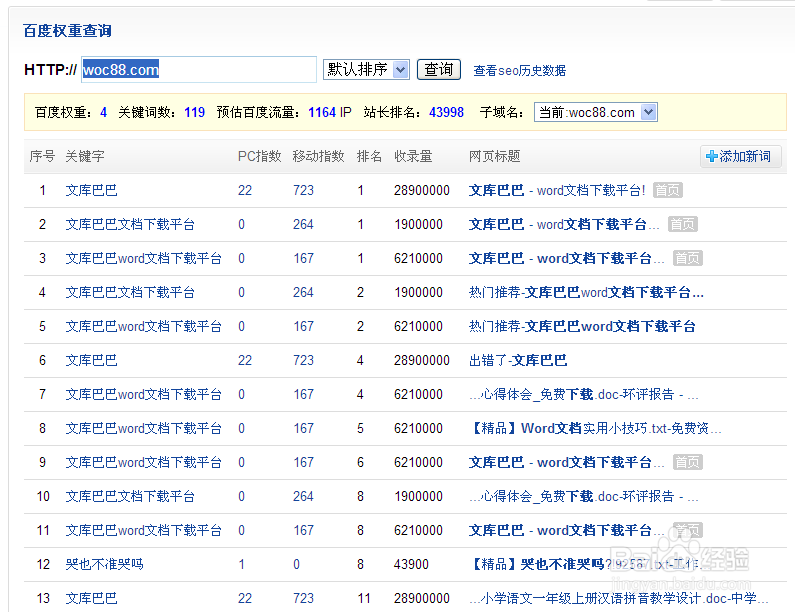Open page title link in row 11
795x612 pixels.
pos(566,530)
